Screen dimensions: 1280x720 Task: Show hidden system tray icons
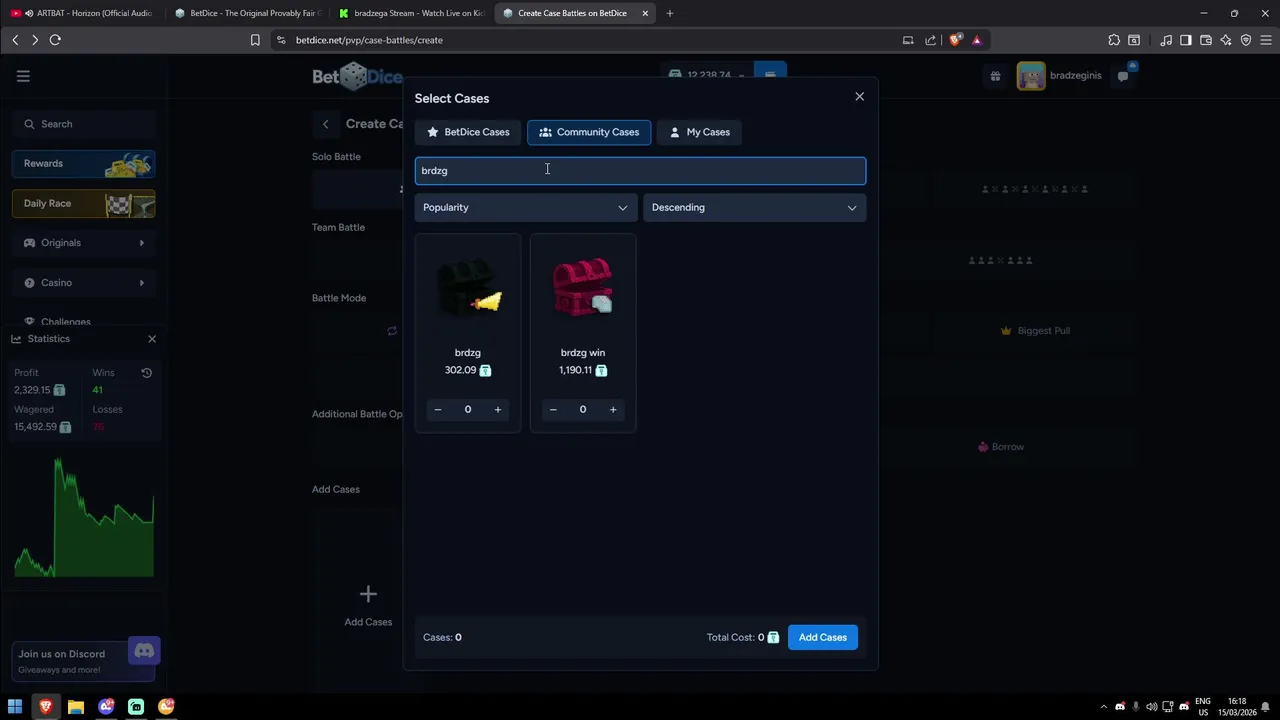pos(1104,707)
